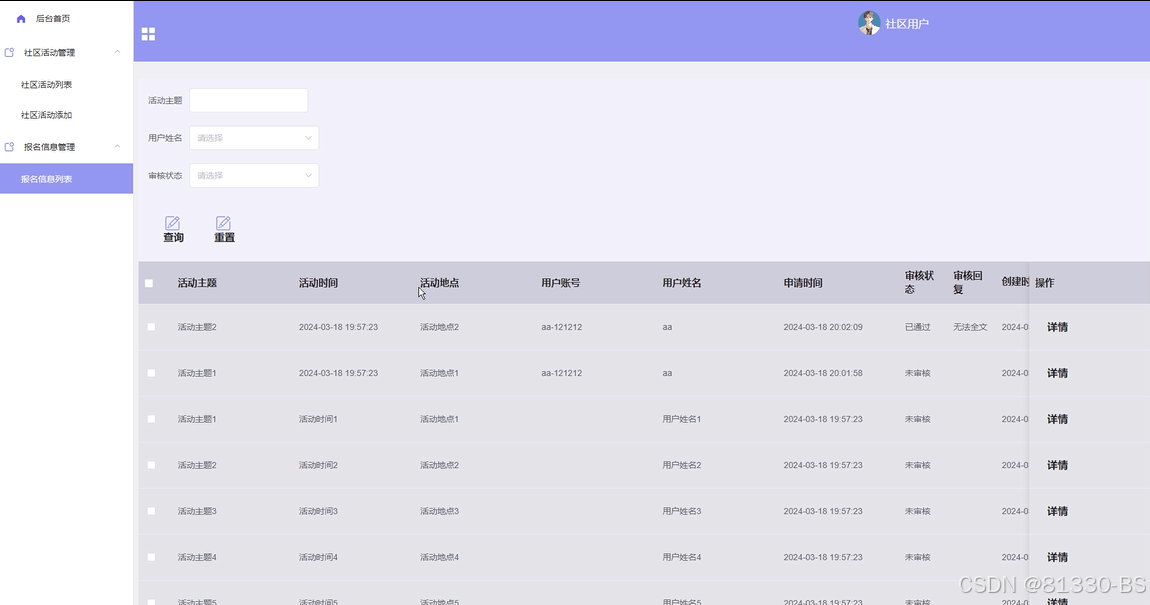Click the icon beside 报名信息管理

point(10,147)
